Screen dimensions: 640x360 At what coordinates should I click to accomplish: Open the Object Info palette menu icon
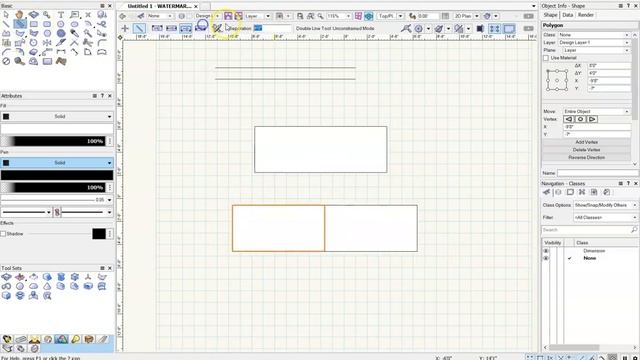(620, 6)
